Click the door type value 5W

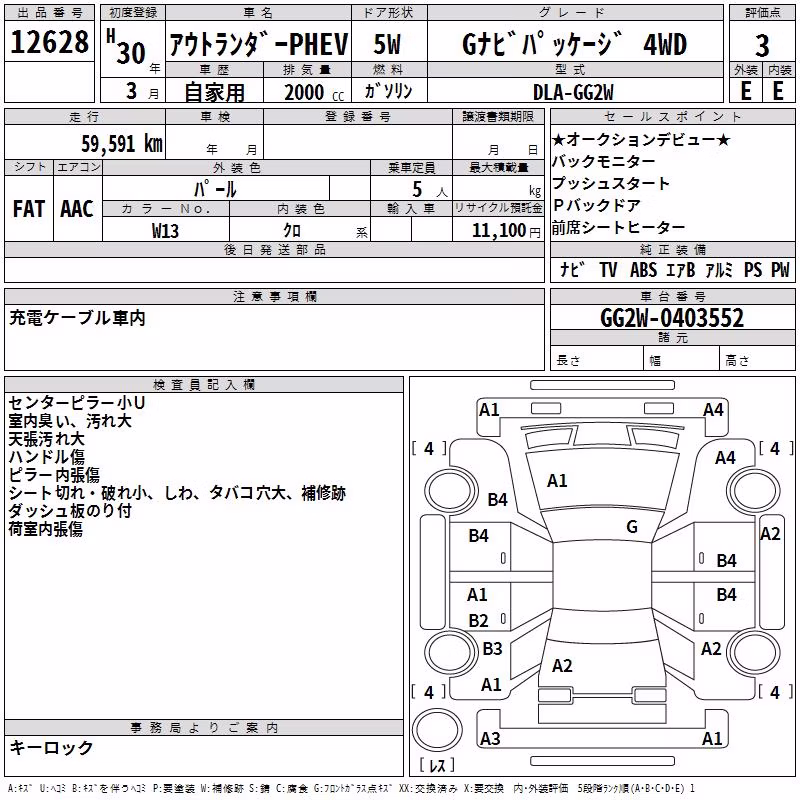(x=388, y=44)
